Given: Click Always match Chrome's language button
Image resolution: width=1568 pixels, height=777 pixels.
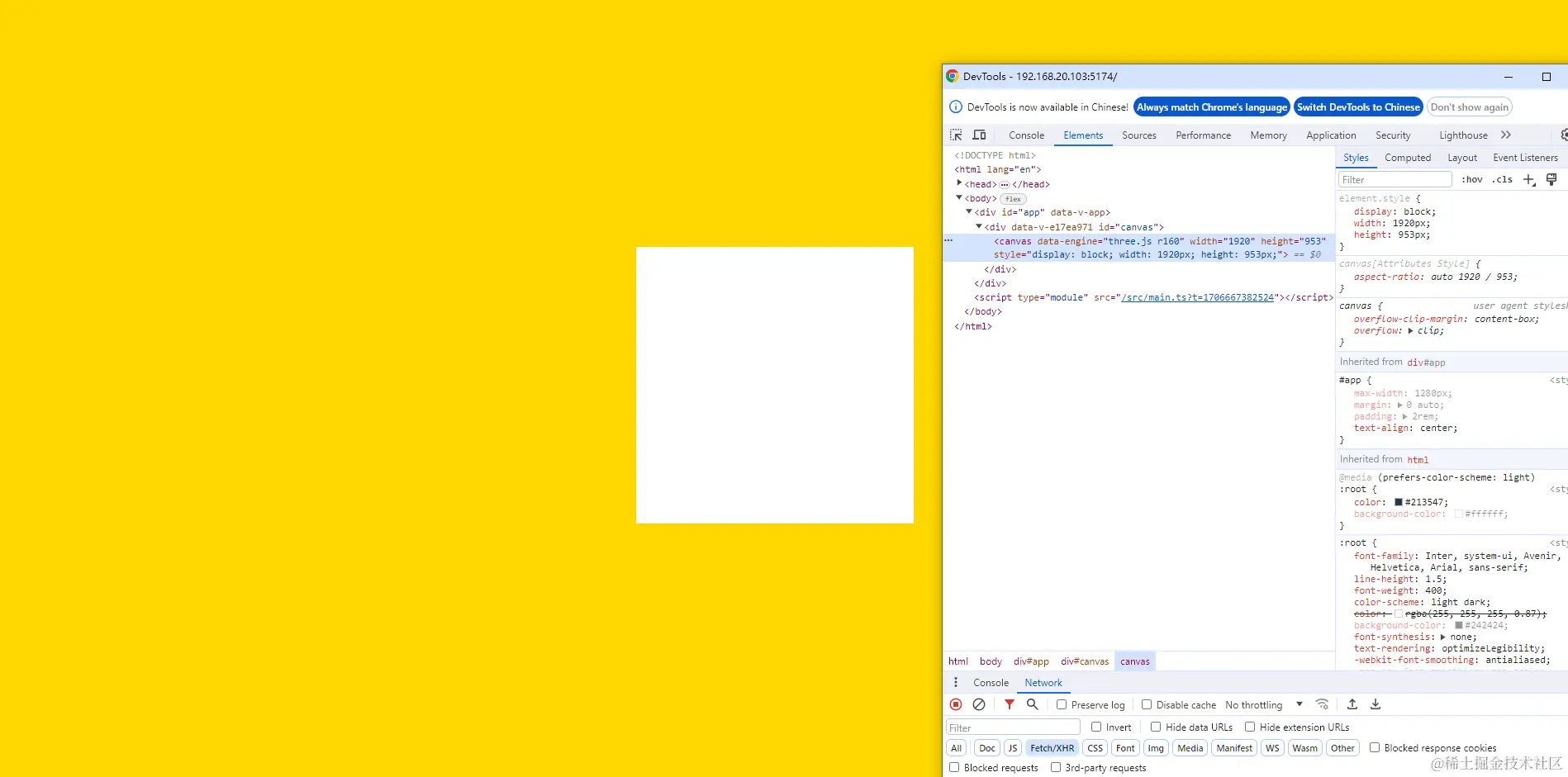Looking at the screenshot, I should click(1212, 107).
